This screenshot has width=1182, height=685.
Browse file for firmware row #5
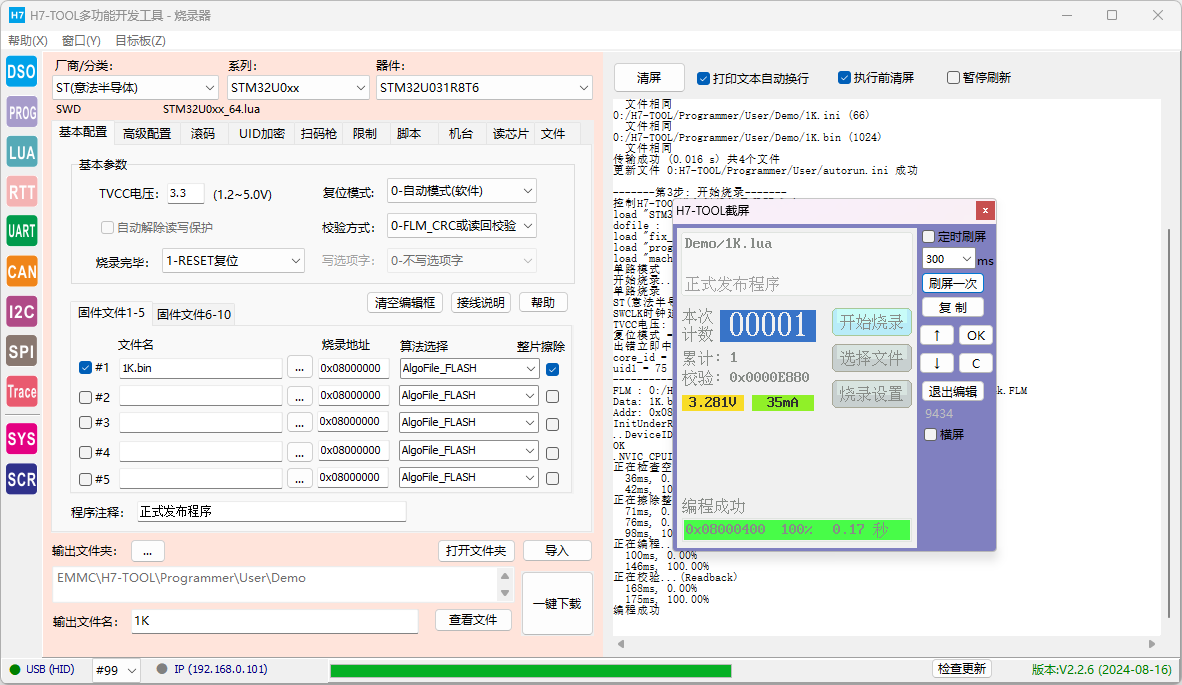(299, 479)
